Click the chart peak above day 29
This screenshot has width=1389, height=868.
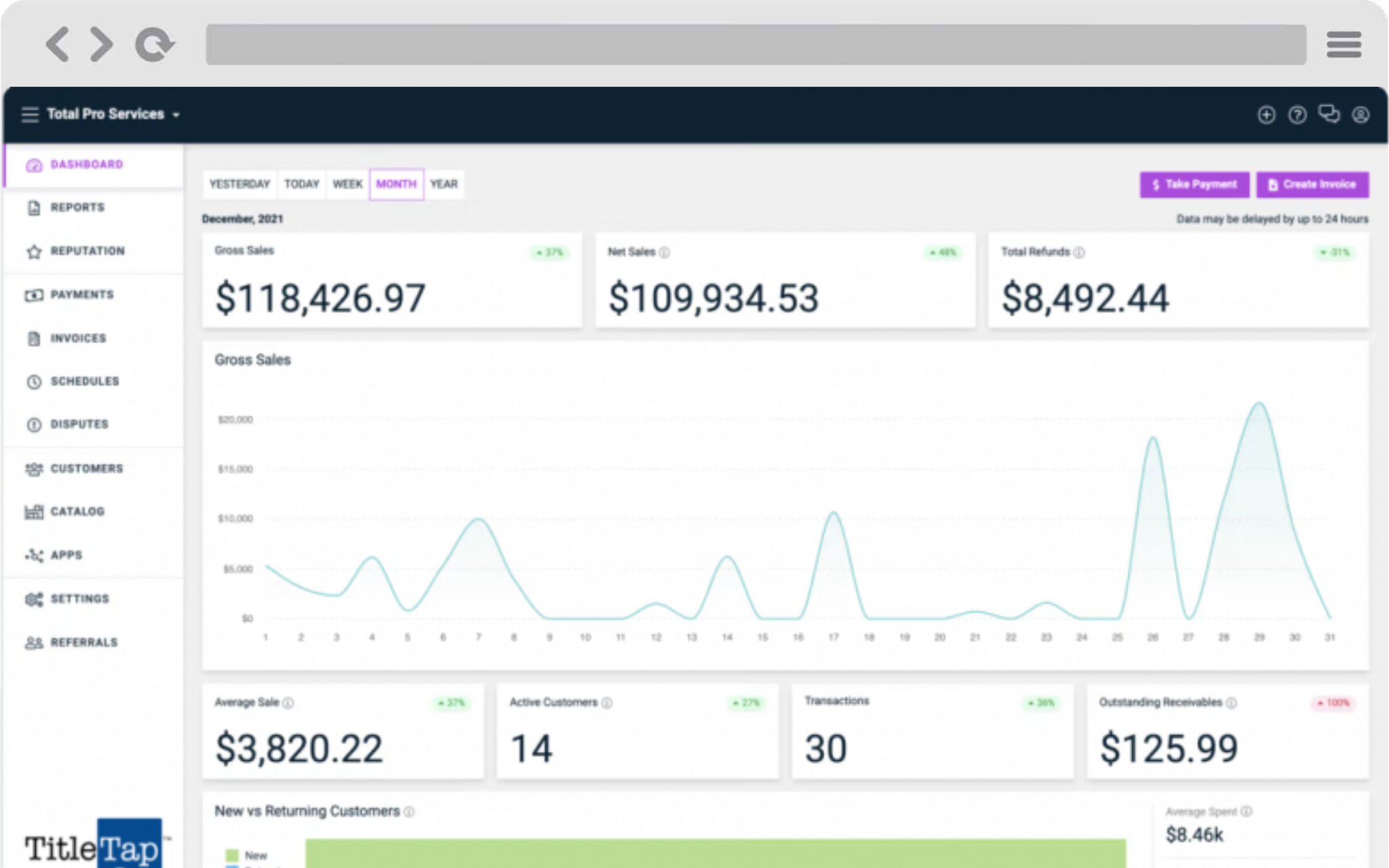pyautogui.click(x=1259, y=404)
